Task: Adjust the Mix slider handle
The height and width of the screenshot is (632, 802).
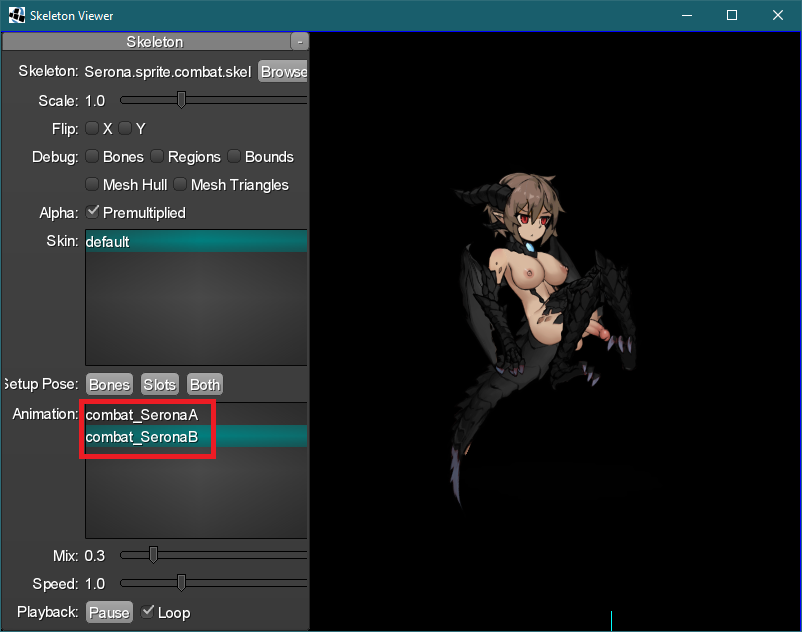Action: click(153, 555)
